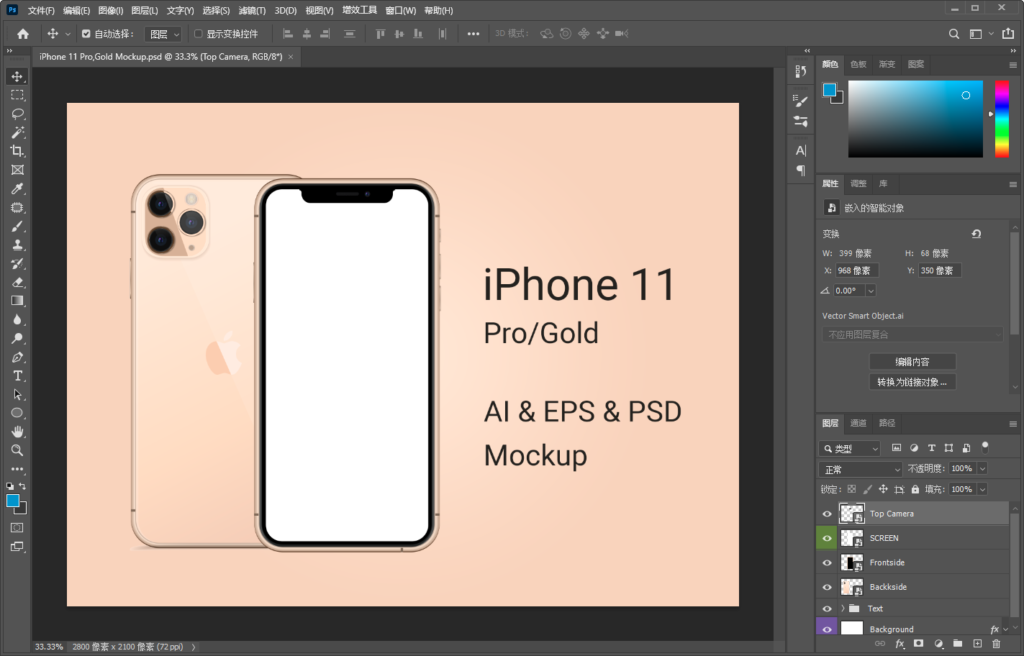Select the Eyedropper tool
Image resolution: width=1024 pixels, height=656 pixels.
17,189
